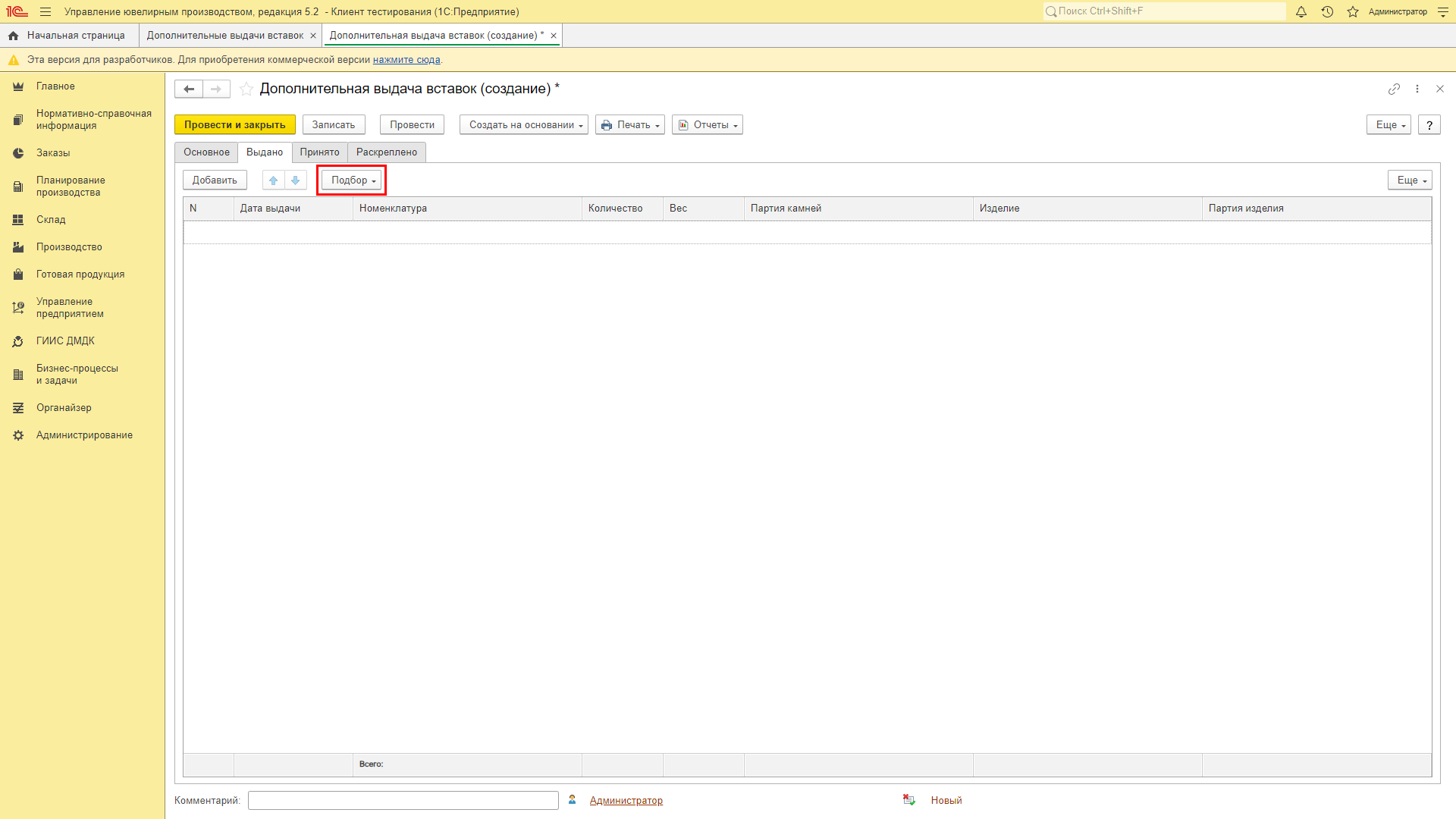The width and height of the screenshot is (1456, 819).
Task: Click the search field Поиск Ctrl+Shift+F
Action: [x=1164, y=11]
